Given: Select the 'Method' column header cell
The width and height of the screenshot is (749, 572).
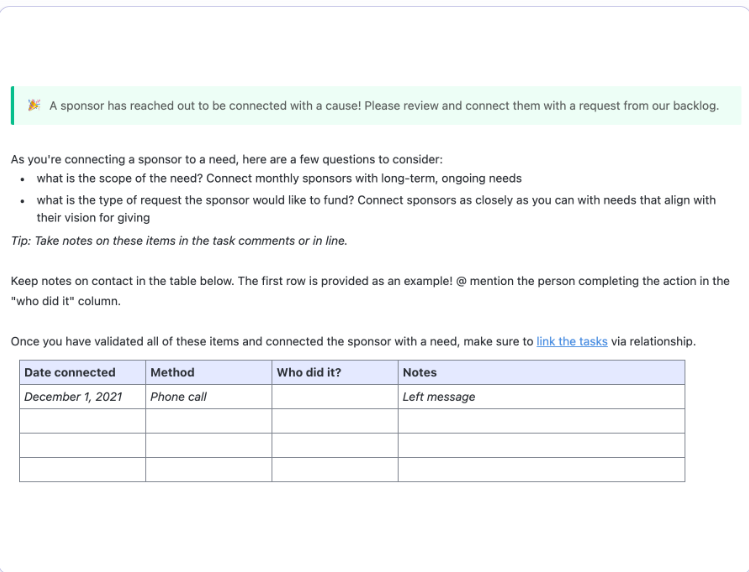Looking at the screenshot, I should pyautogui.click(x=209, y=372).
